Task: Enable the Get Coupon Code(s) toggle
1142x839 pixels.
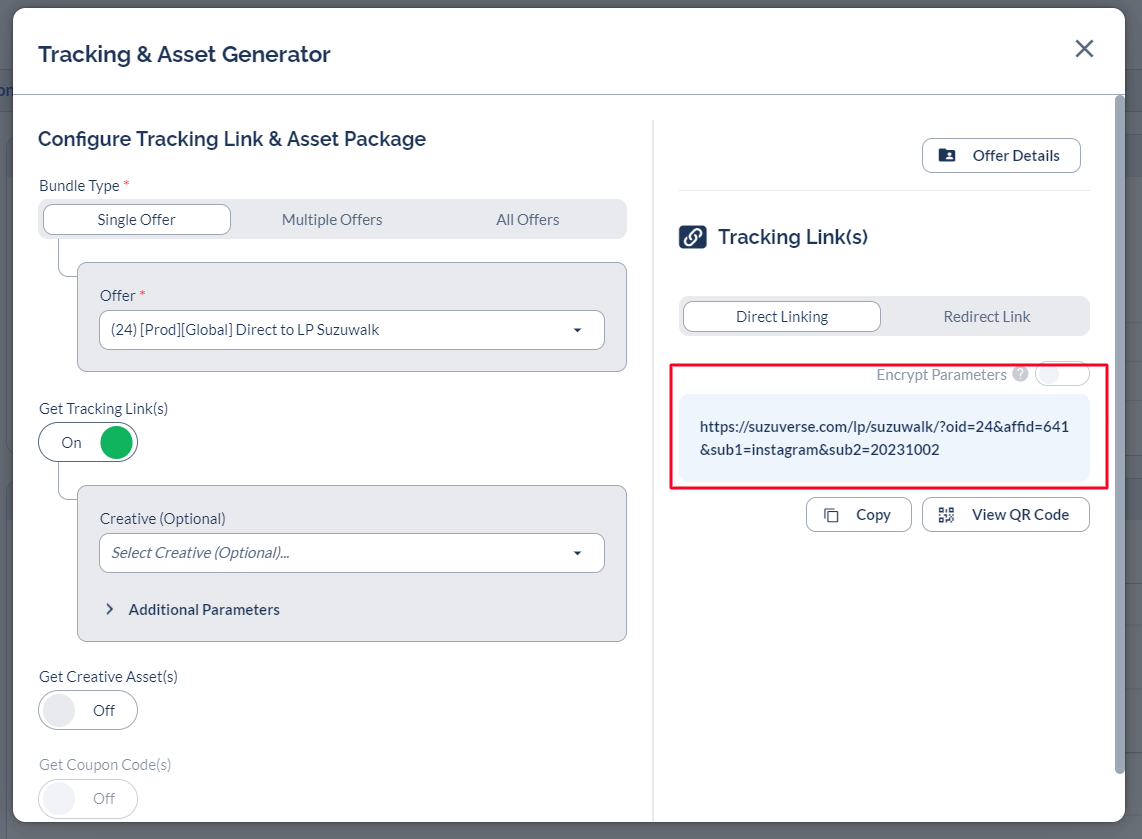Action: 88,798
